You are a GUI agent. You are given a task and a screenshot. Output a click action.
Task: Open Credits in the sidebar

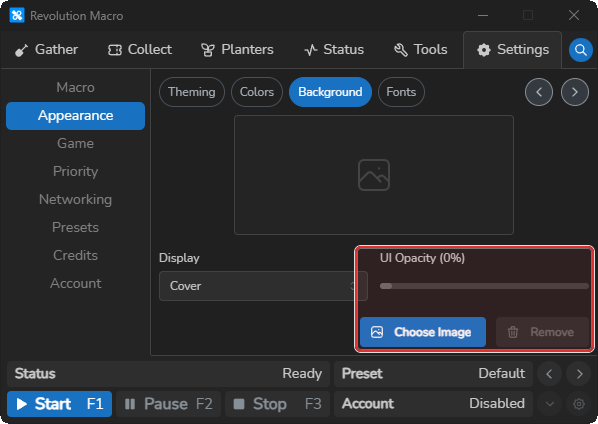(76, 255)
